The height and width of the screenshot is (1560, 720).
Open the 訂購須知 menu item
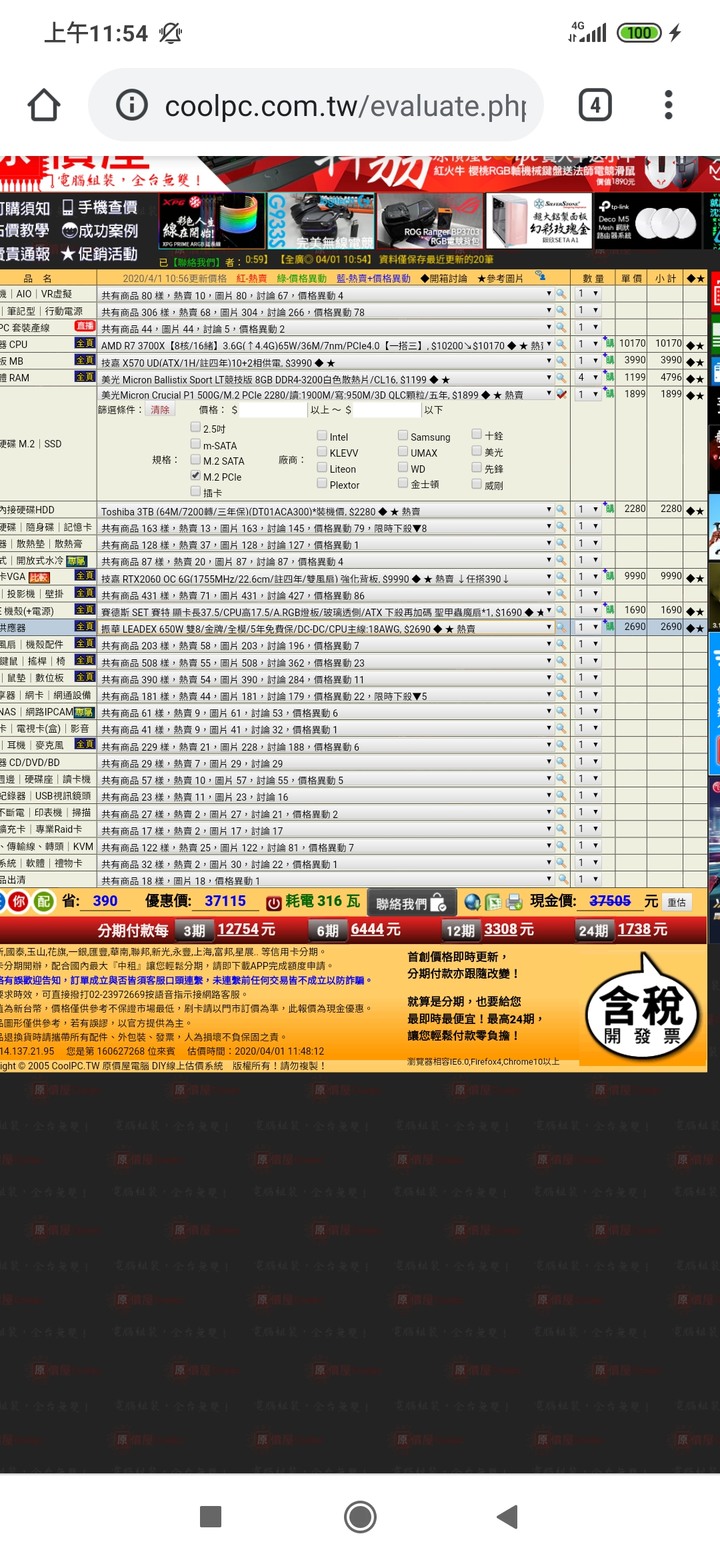point(23,208)
